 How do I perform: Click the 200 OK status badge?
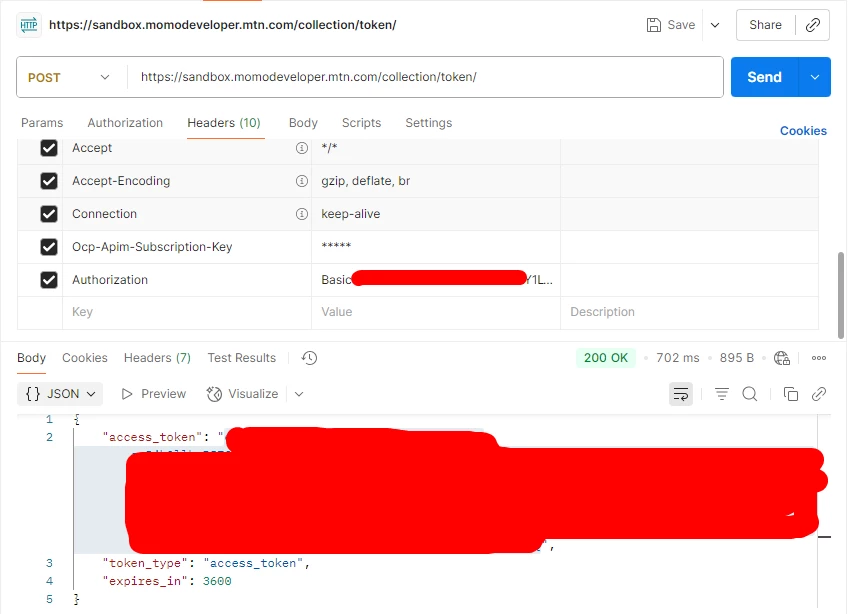[x=606, y=358]
